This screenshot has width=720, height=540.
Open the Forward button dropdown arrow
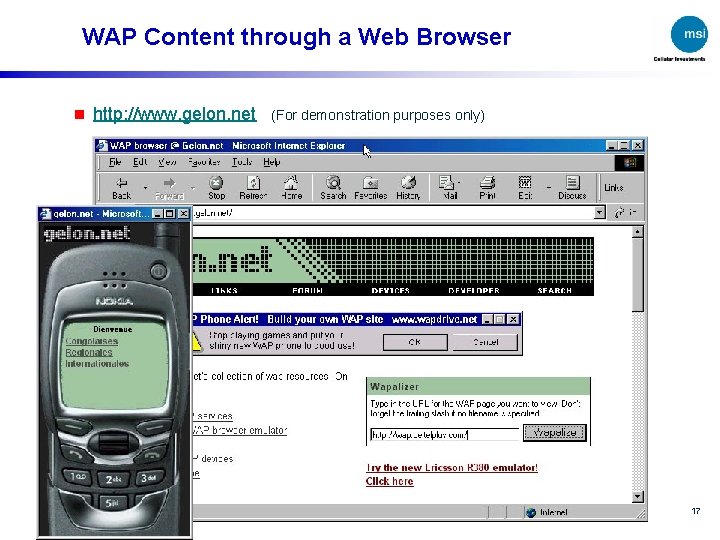pyautogui.click(x=193, y=188)
